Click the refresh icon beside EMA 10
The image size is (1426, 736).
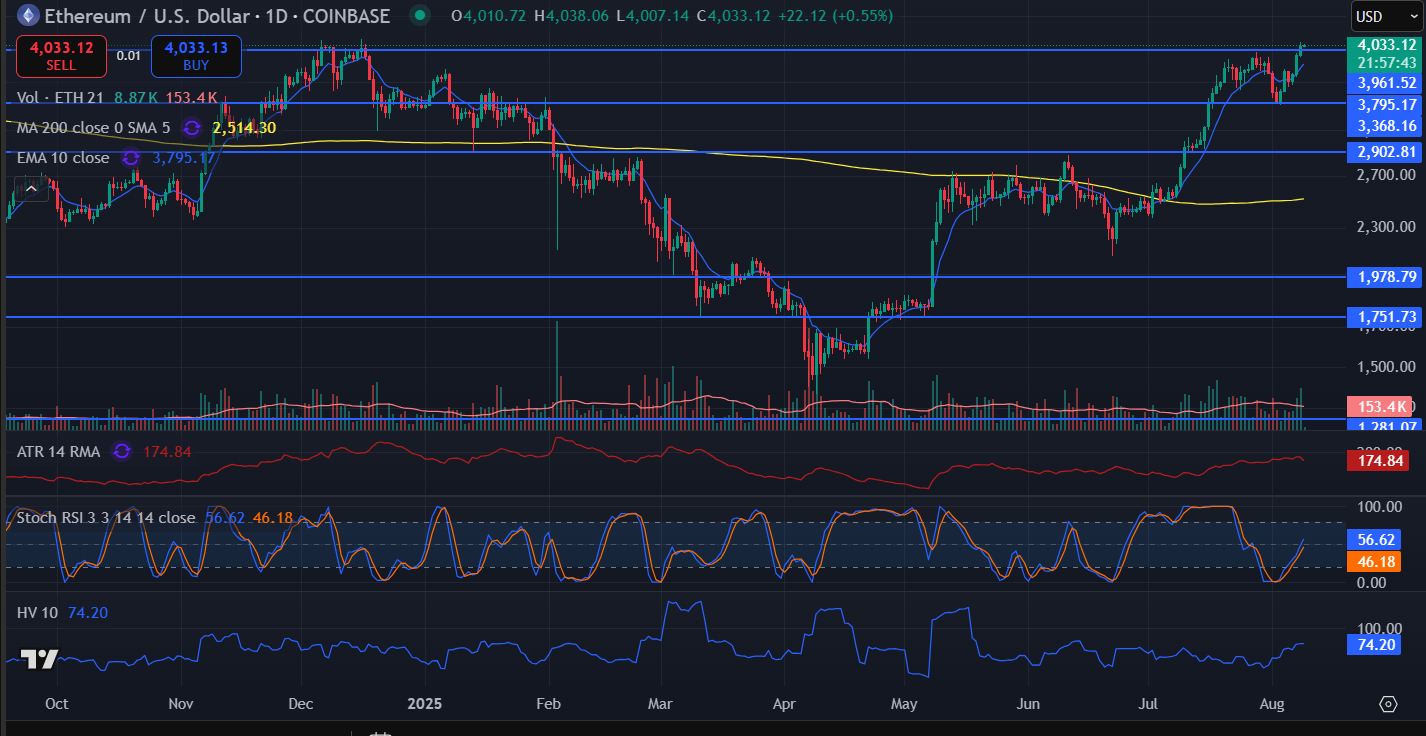pos(131,158)
